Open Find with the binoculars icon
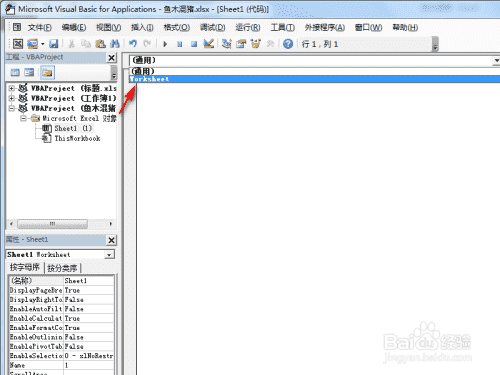The height and width of the screenshot is (375, 500). pyautogui.click(x=115, y=44)
